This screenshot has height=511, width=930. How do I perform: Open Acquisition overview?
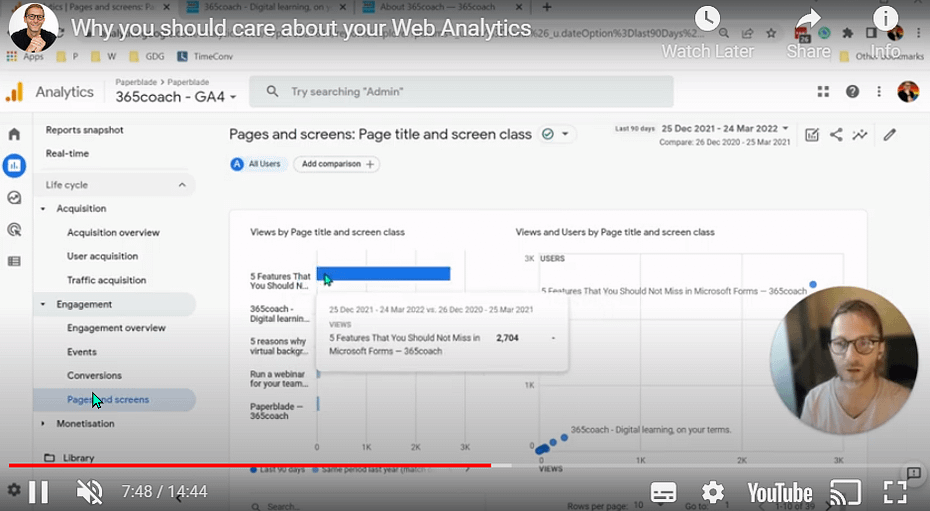113,233
